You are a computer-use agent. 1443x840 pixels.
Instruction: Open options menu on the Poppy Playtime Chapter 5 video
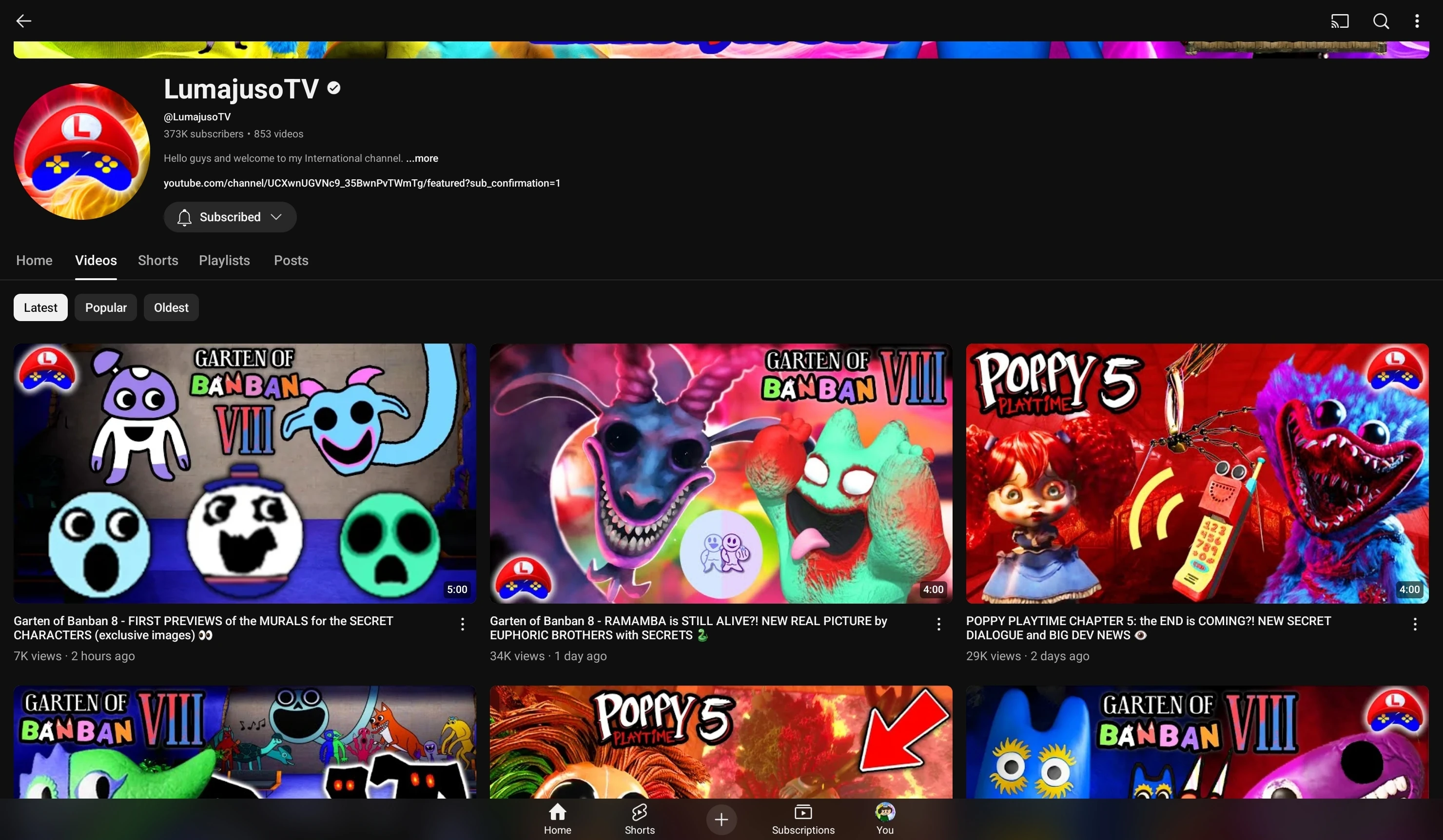click(x=1414, y=625)
